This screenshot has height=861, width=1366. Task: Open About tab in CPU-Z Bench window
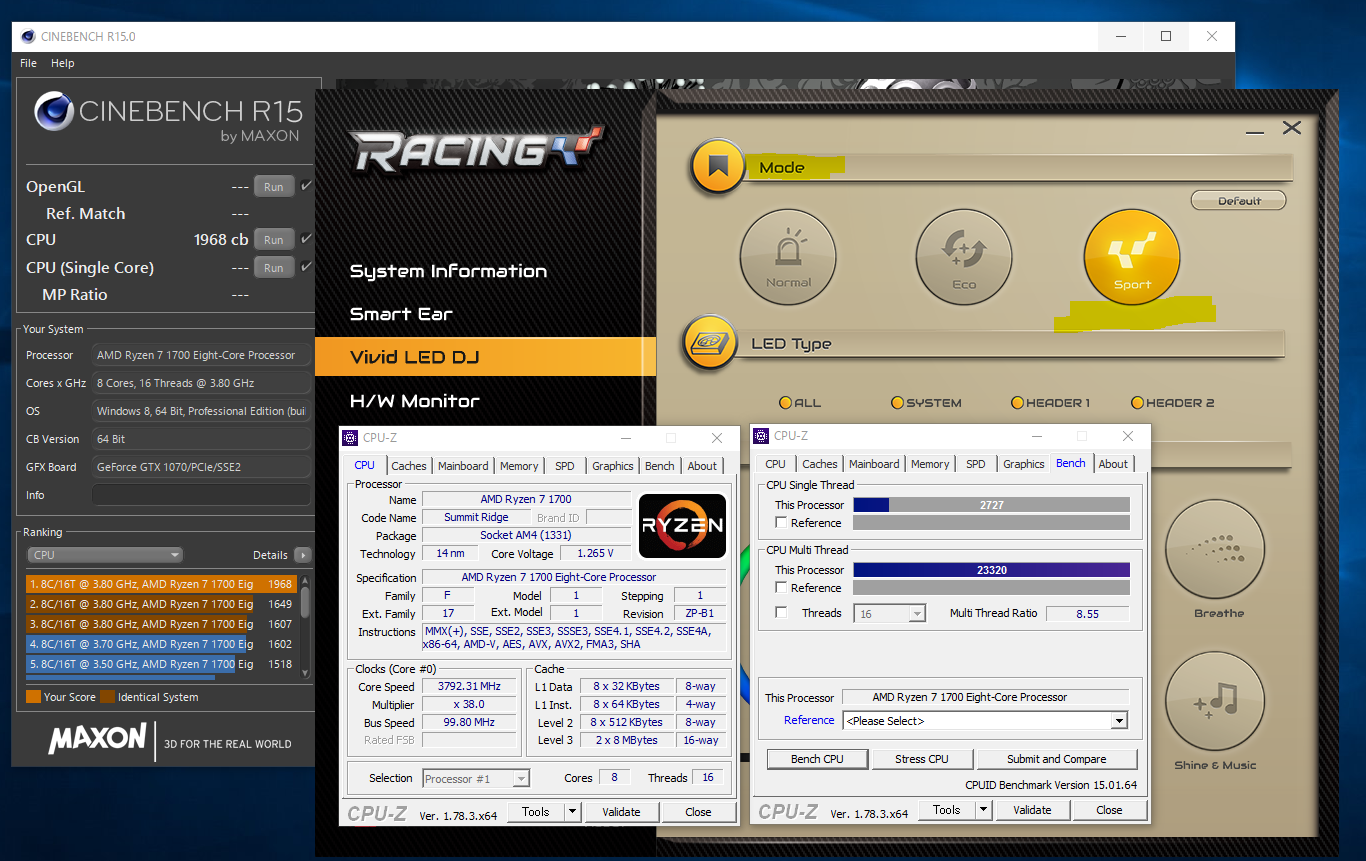tap(1113, 464)
